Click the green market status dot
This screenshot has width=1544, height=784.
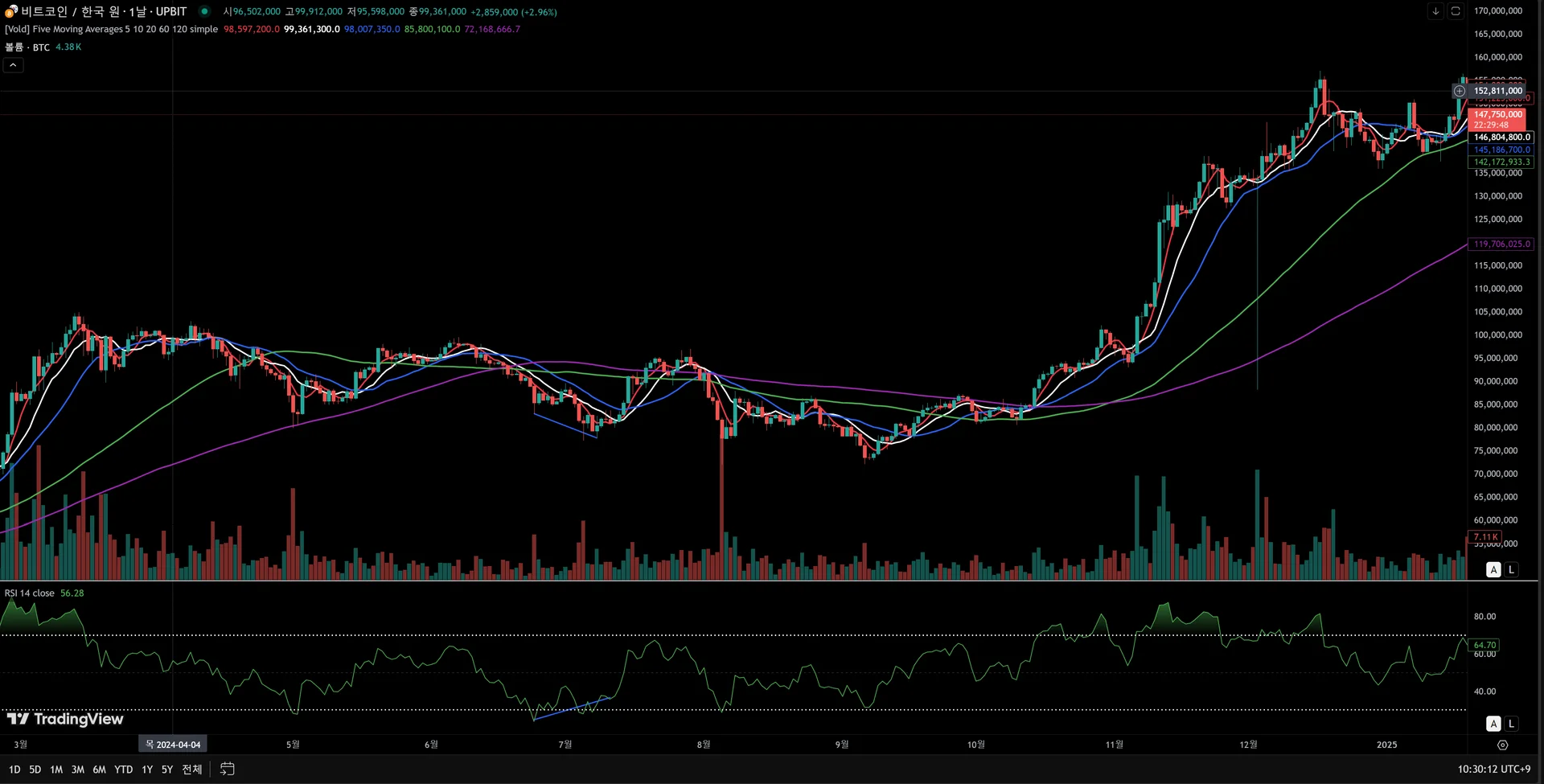coord(205,11)
